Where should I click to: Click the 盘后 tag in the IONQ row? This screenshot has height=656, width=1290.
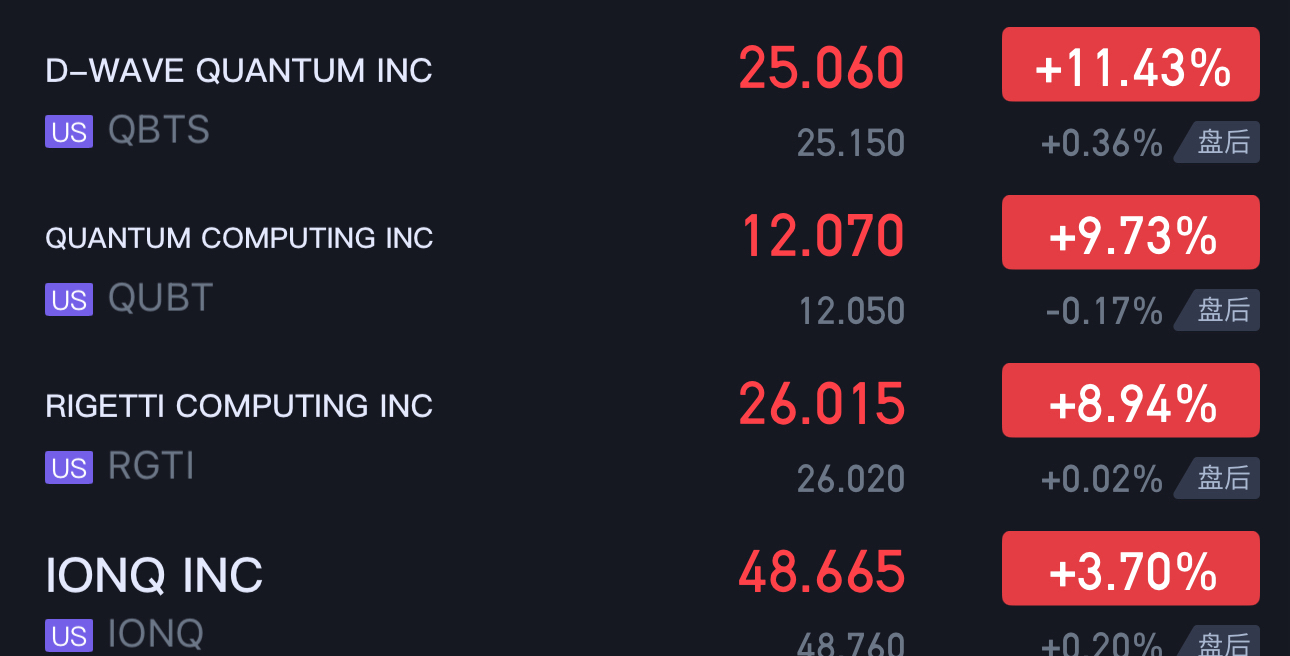click(1222, 643)
